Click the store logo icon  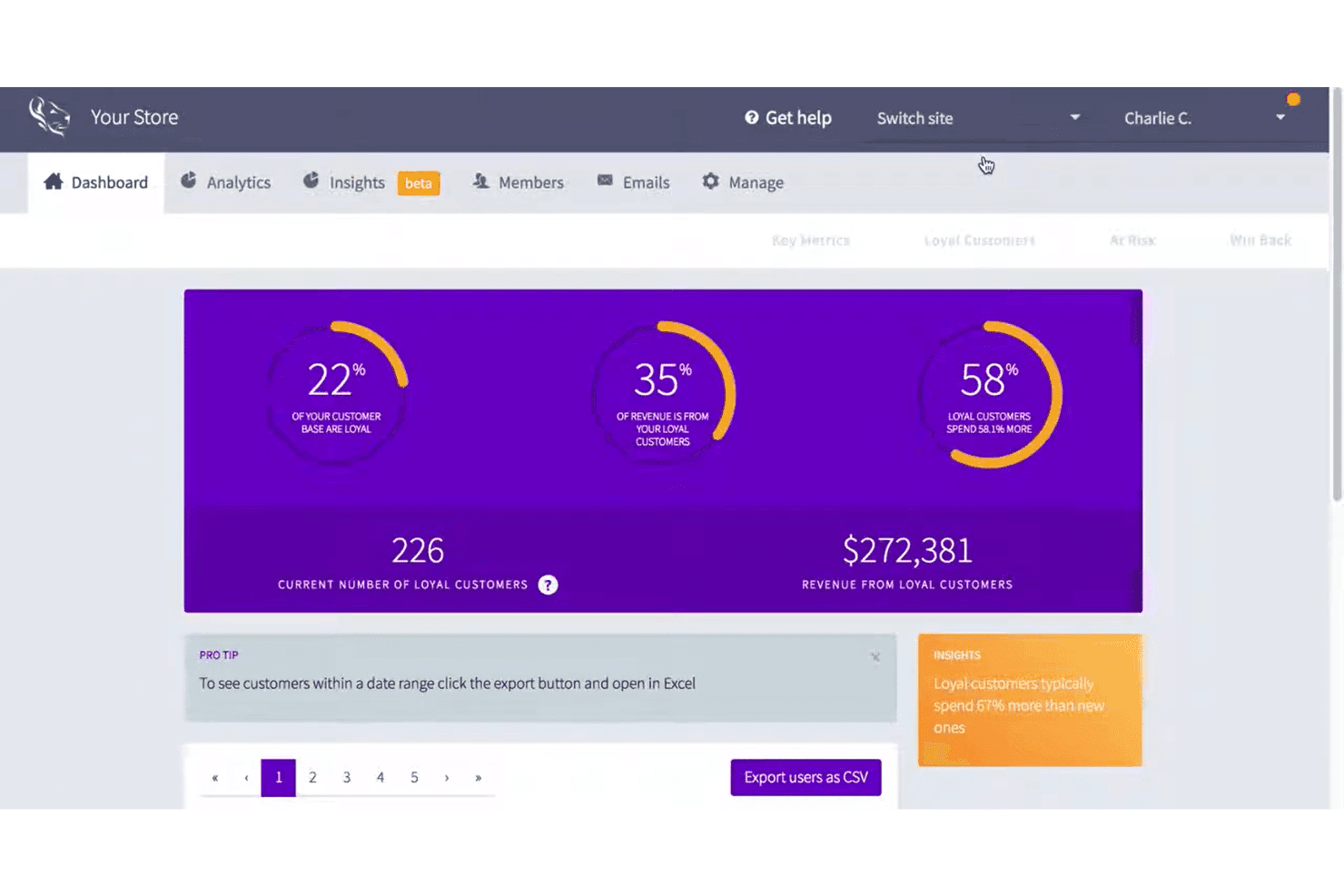49,116
